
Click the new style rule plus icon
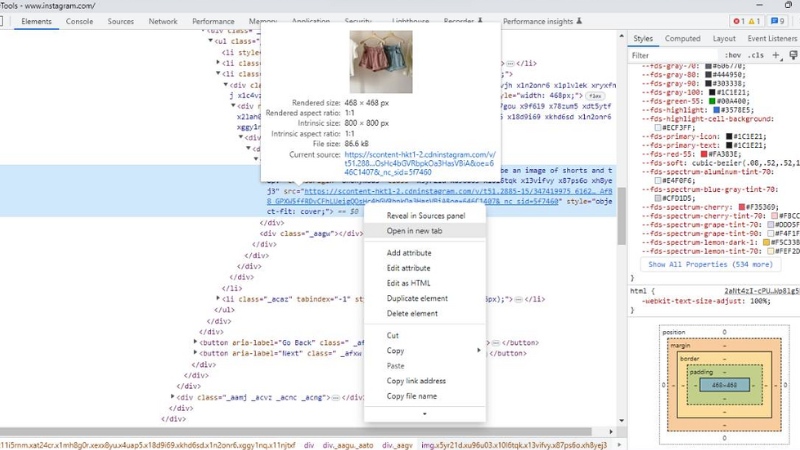tap(775, 55)
